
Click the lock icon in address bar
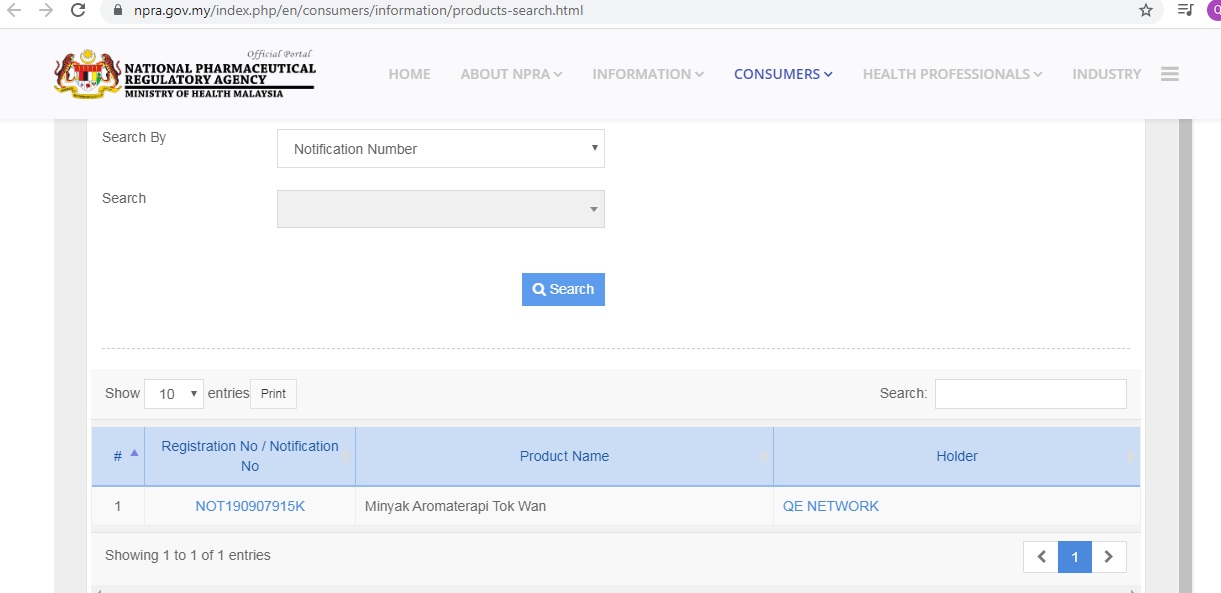(118, 11)
